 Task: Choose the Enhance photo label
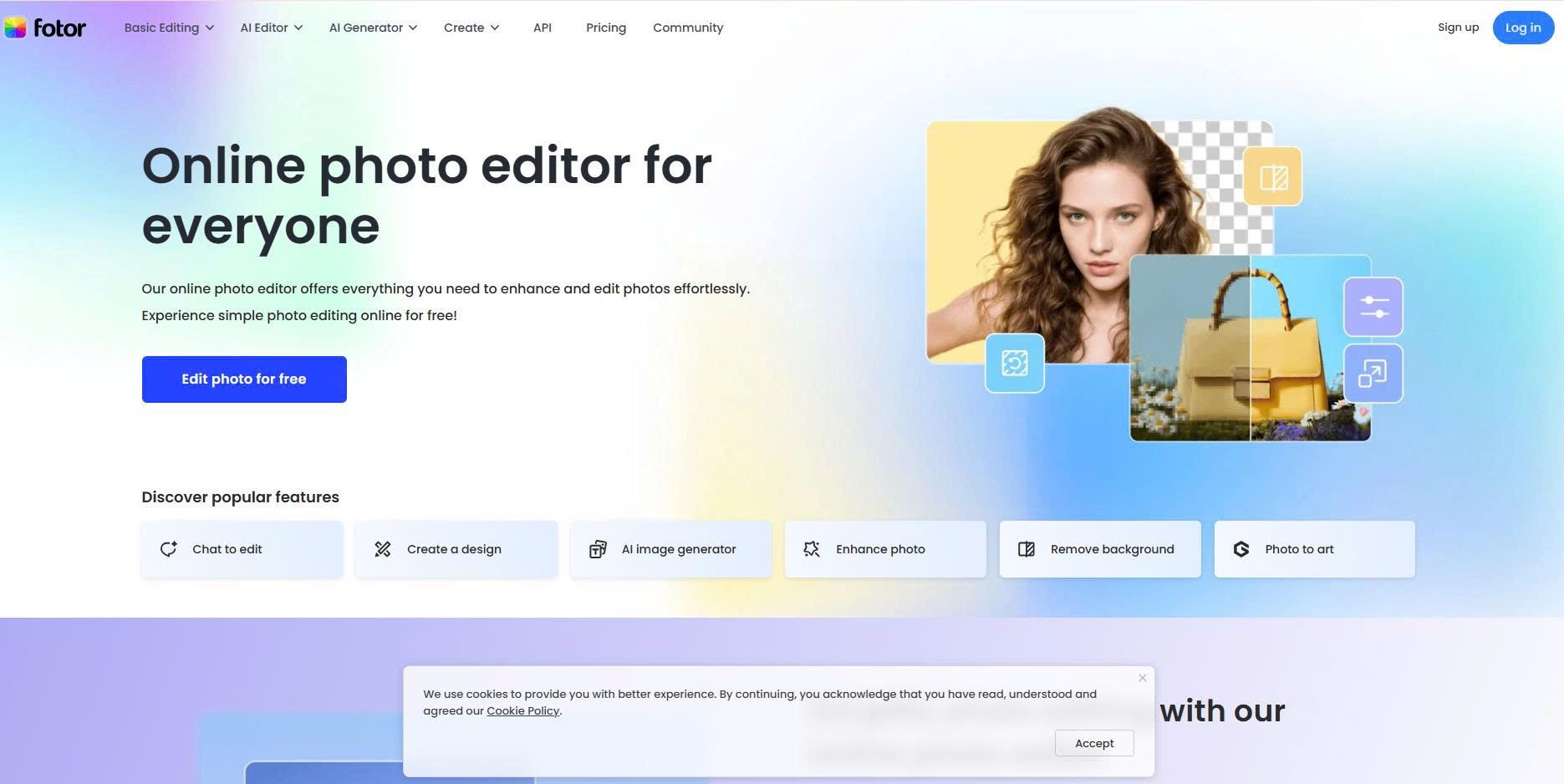pos(880,549)
